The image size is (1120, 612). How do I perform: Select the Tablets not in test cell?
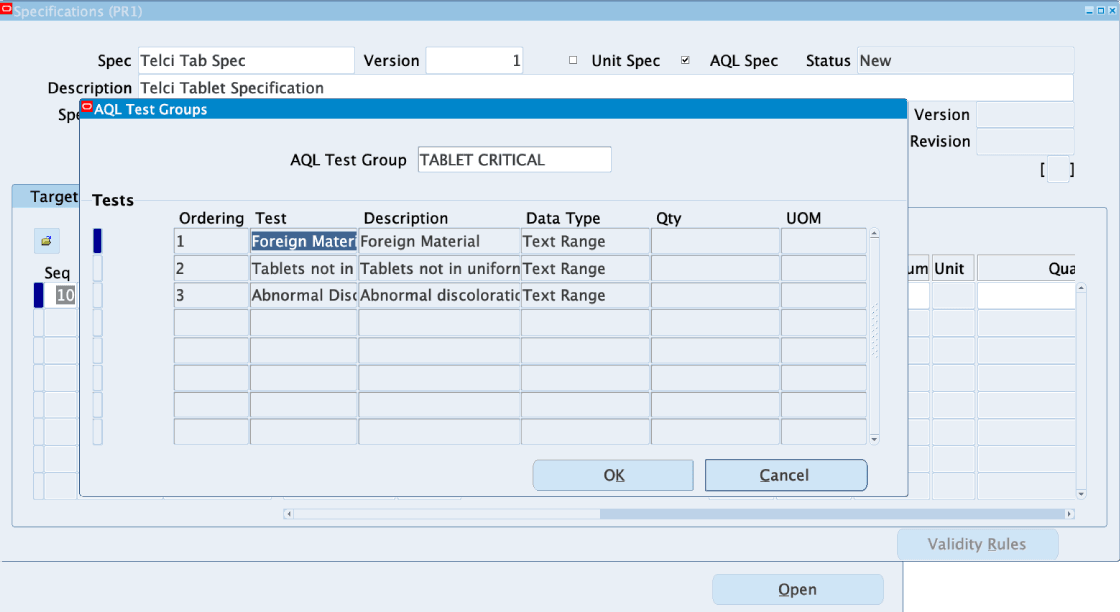pos(304,269)
